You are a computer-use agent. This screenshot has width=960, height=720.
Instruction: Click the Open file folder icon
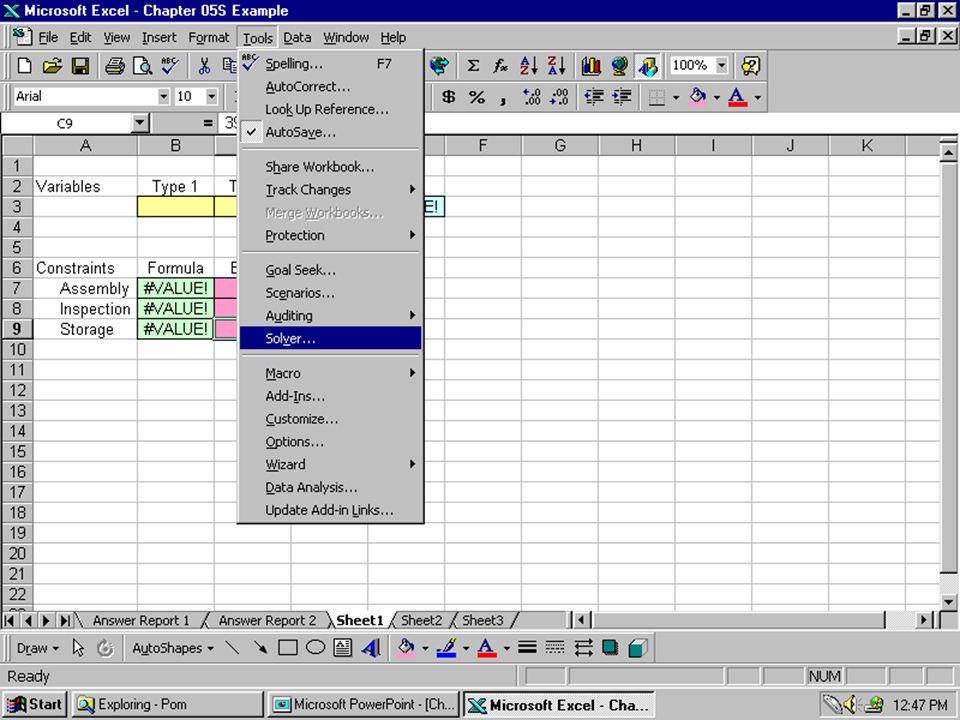[53, 66]
